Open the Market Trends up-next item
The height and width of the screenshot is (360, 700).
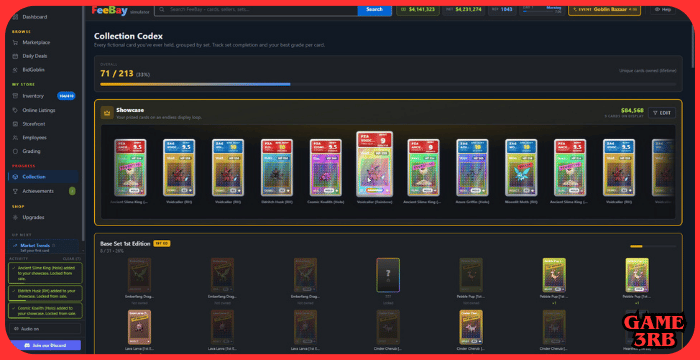point(43,247)
